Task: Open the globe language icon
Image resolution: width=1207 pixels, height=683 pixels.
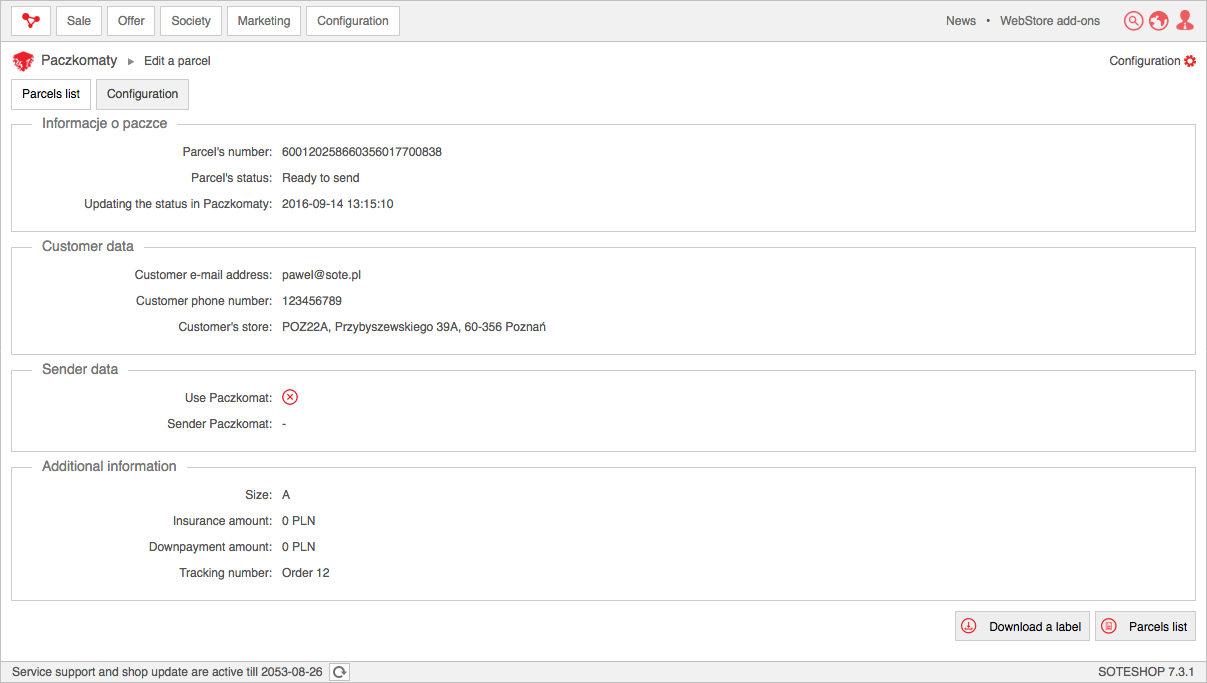Action: [x=1159, y=21]
